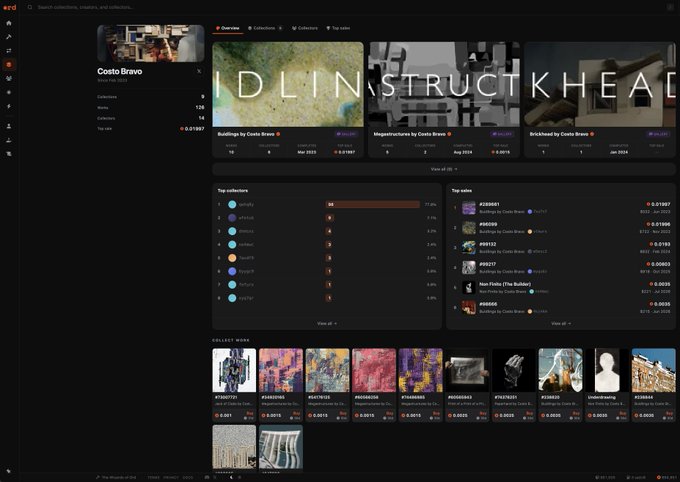Screen dimensions: 680x482
Task: Open The Wizards of Ord link in footer
Action: 116,477
